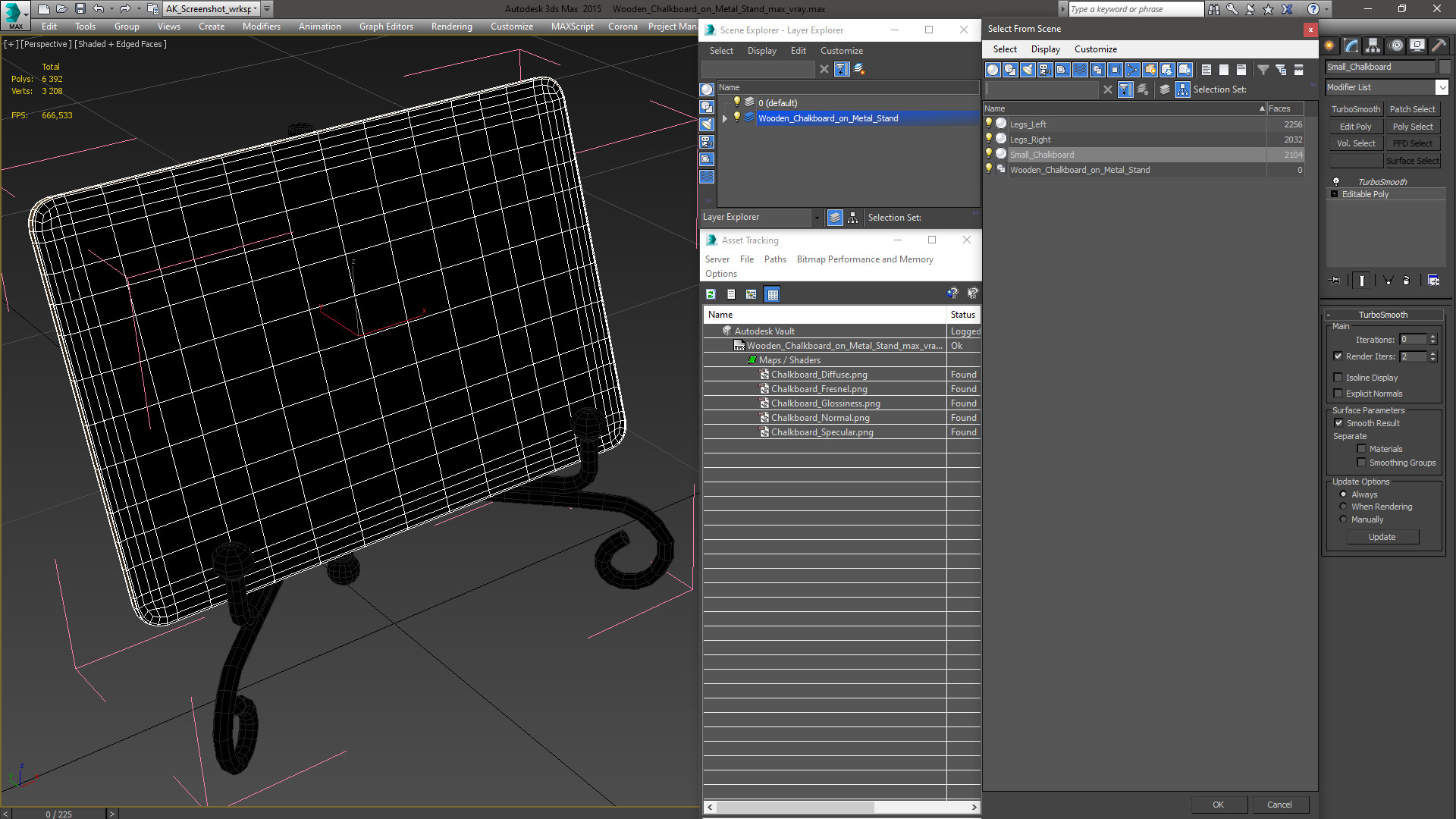Switch to sort by hierarchy in Select From Scene
Viewport: 1456px width, 819px height.
pyautogui.click(x=1183, y=89)
